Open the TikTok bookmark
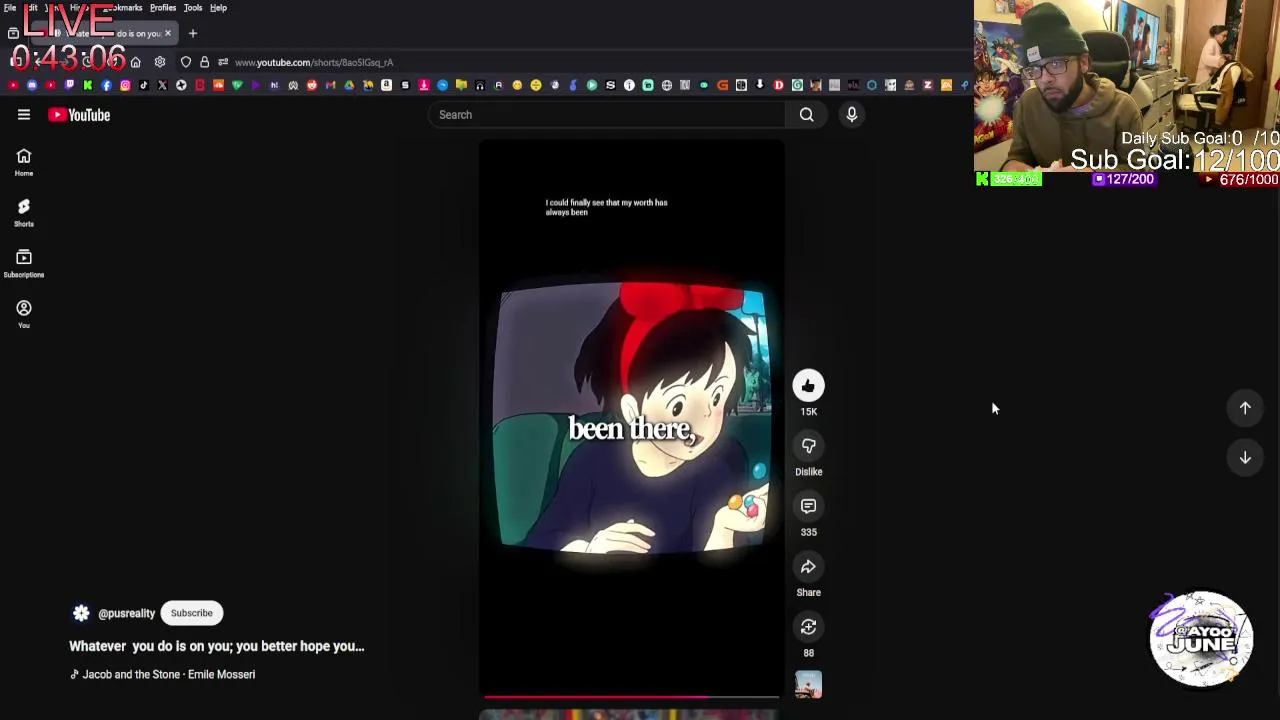1280x720 pixels. coord(144,85)
